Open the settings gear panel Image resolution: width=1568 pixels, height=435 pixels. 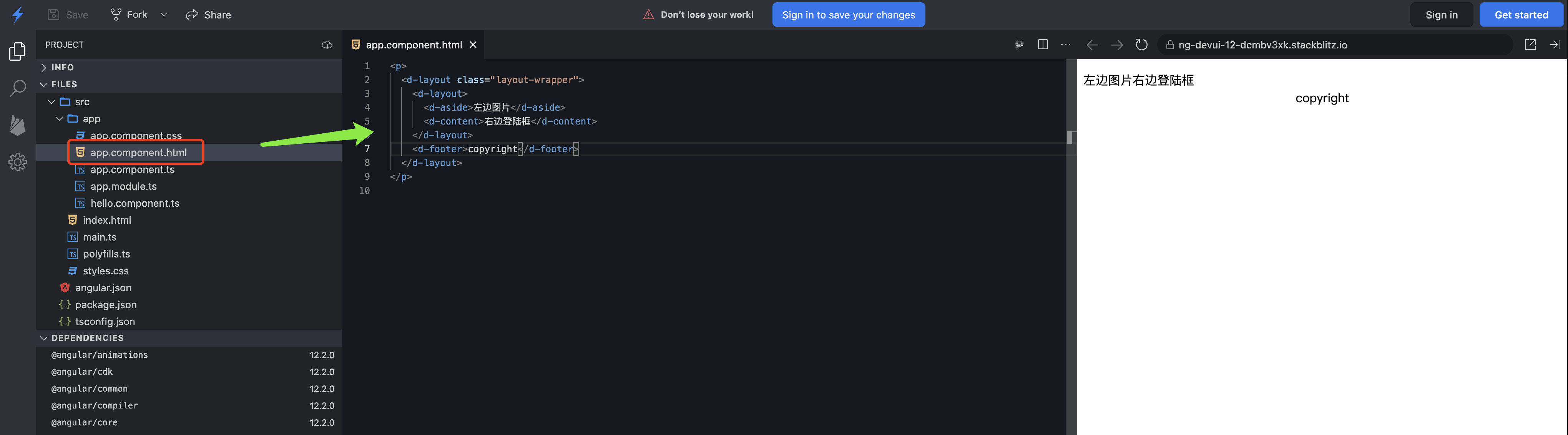click(x=18, y=162)
